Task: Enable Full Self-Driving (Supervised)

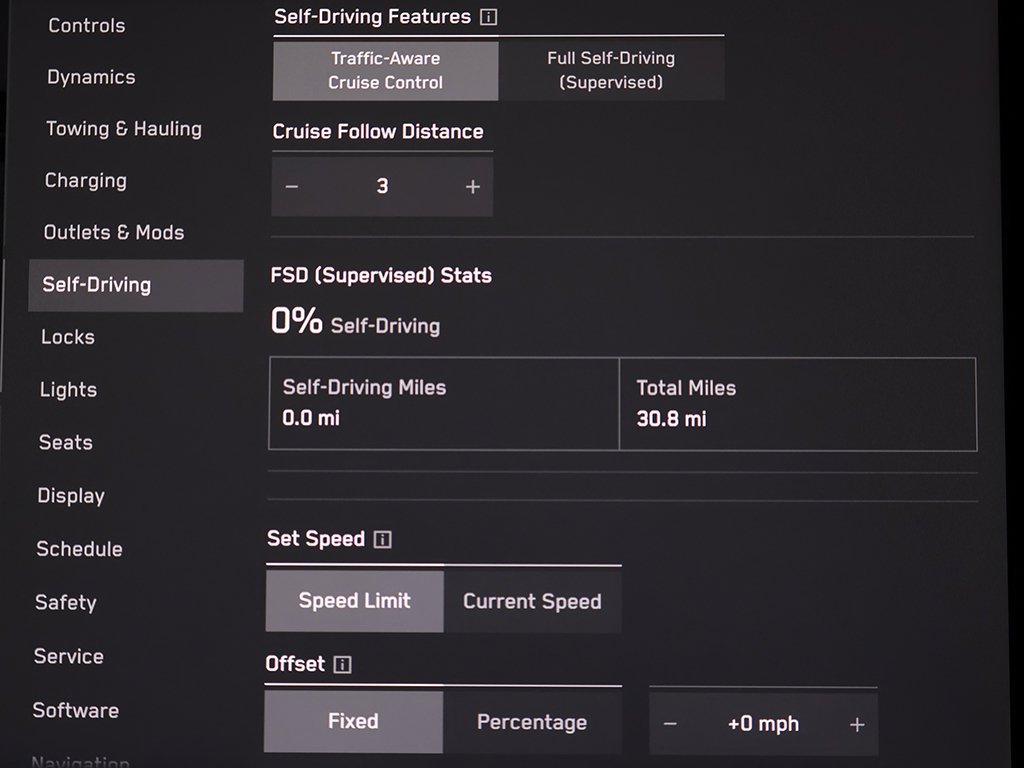Action: tap(611, 71)
